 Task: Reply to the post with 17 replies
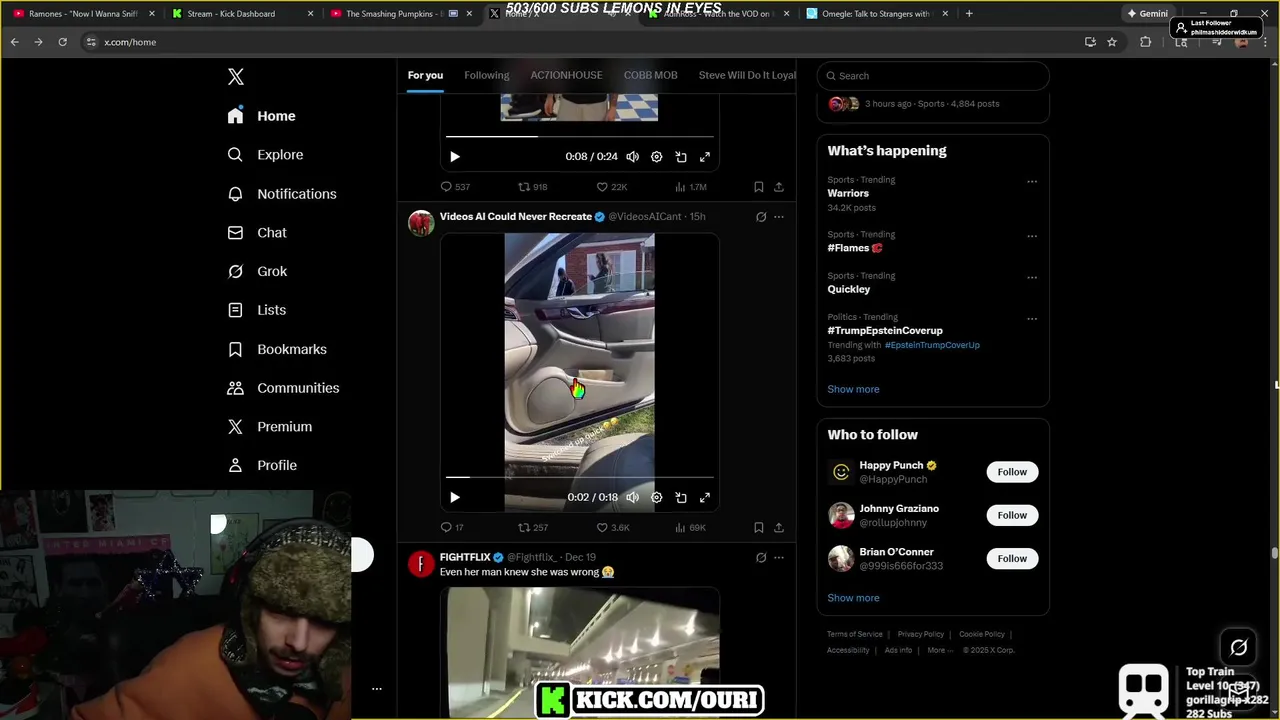point(452,527)
